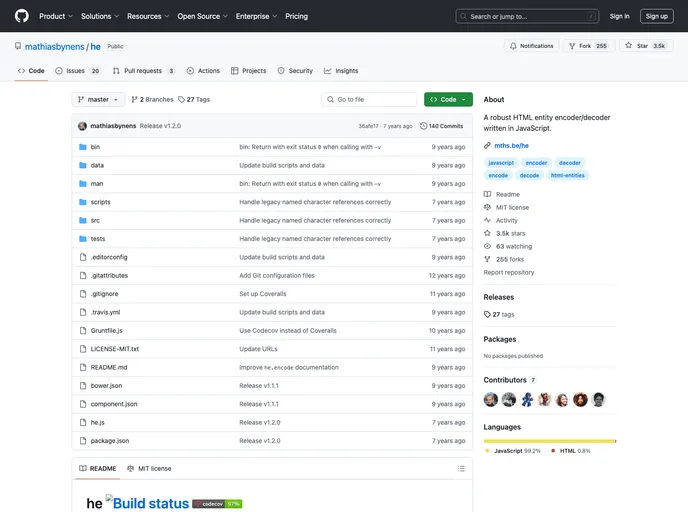Click mathiasbynens commit author avatar
This screenshot has width=688, height=512.
(82, 126)
